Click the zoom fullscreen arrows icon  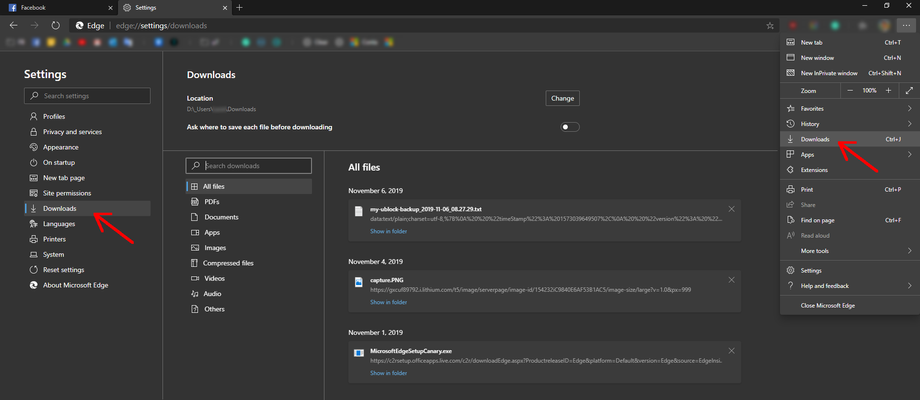coord(909,91)
